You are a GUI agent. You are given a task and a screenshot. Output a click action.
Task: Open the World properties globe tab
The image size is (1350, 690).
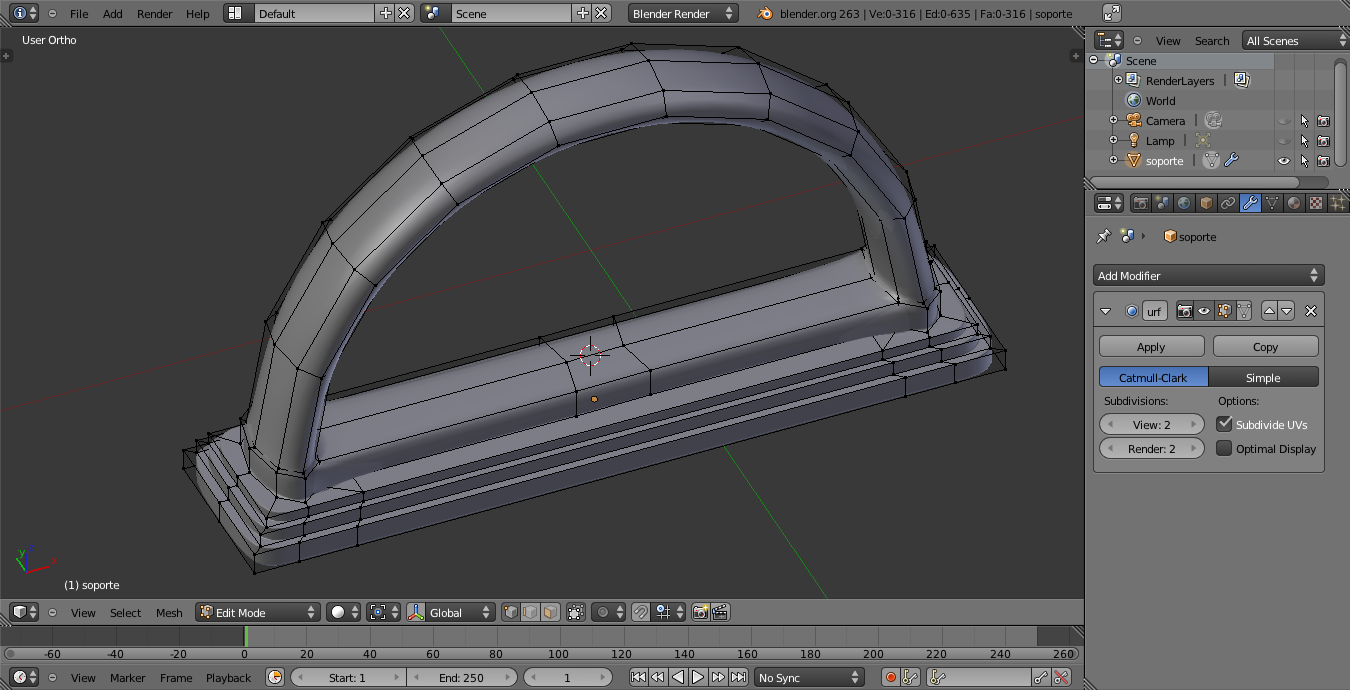(x=1184, y=203)
